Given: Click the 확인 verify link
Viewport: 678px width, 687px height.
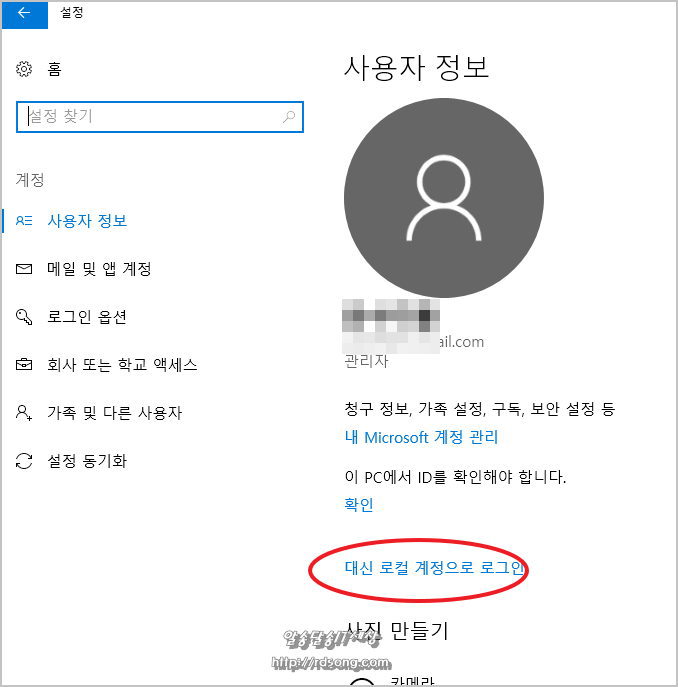Looking at the screenshot, I should pyautogui.click(x=359, y=504).
